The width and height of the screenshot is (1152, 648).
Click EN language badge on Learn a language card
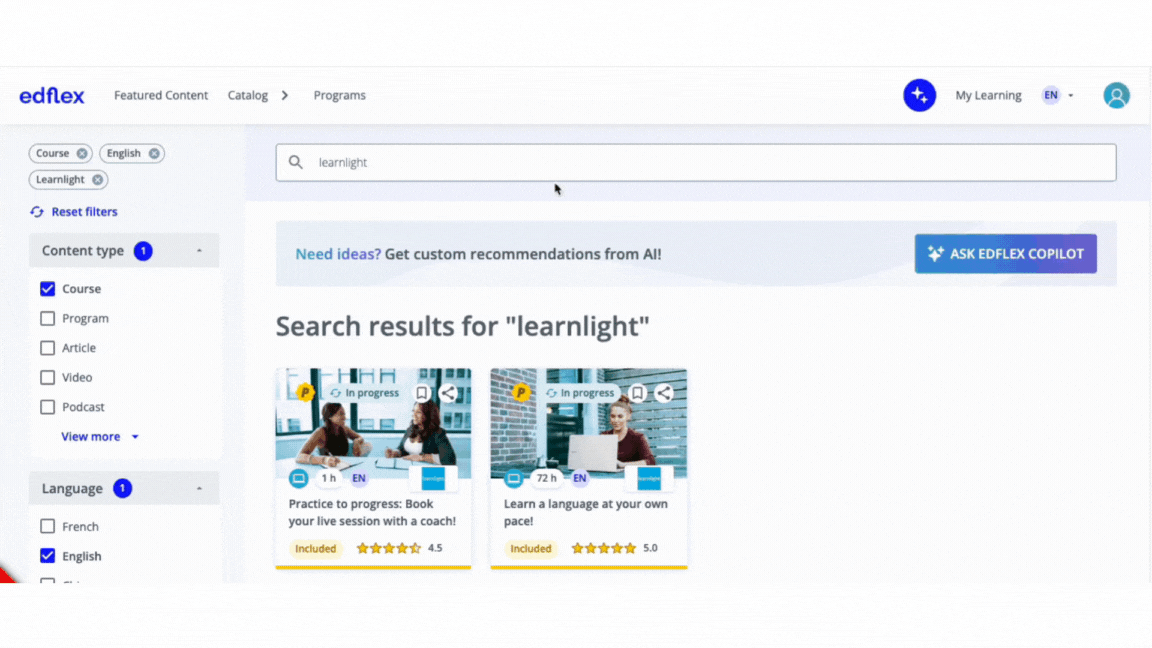[580, 478]
